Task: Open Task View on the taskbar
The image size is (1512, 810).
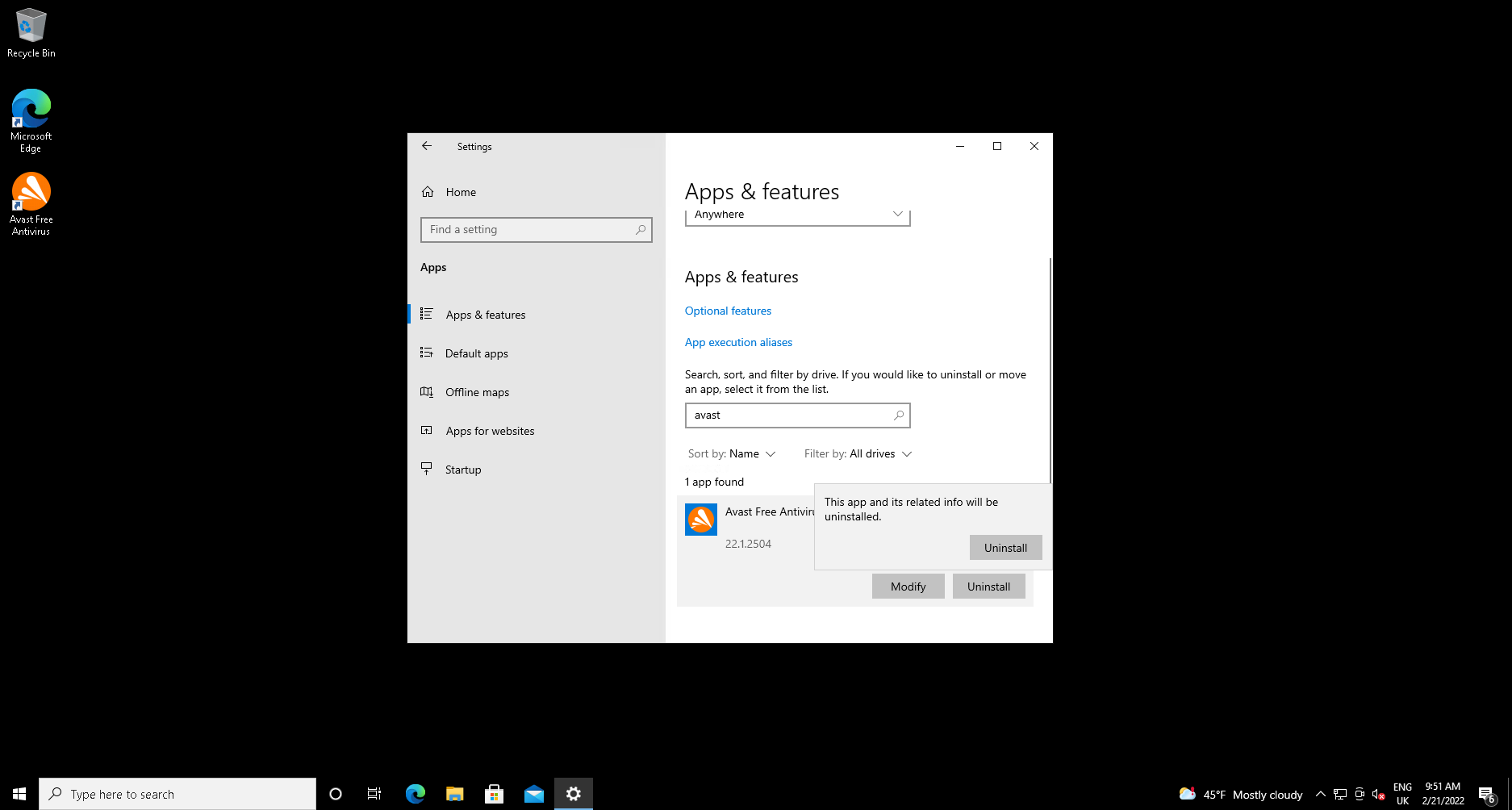Action: pos(374,794)
